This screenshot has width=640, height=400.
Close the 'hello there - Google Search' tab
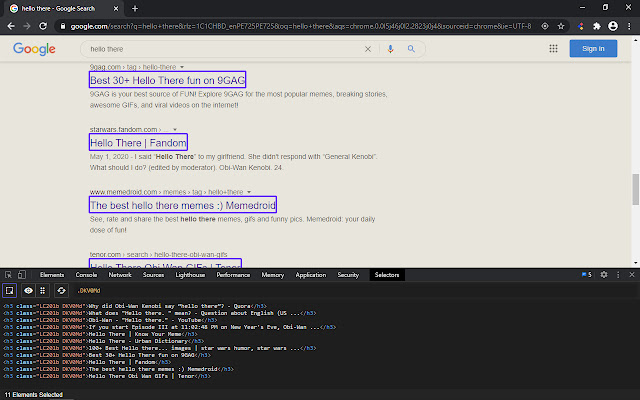(x=116, y=9)
